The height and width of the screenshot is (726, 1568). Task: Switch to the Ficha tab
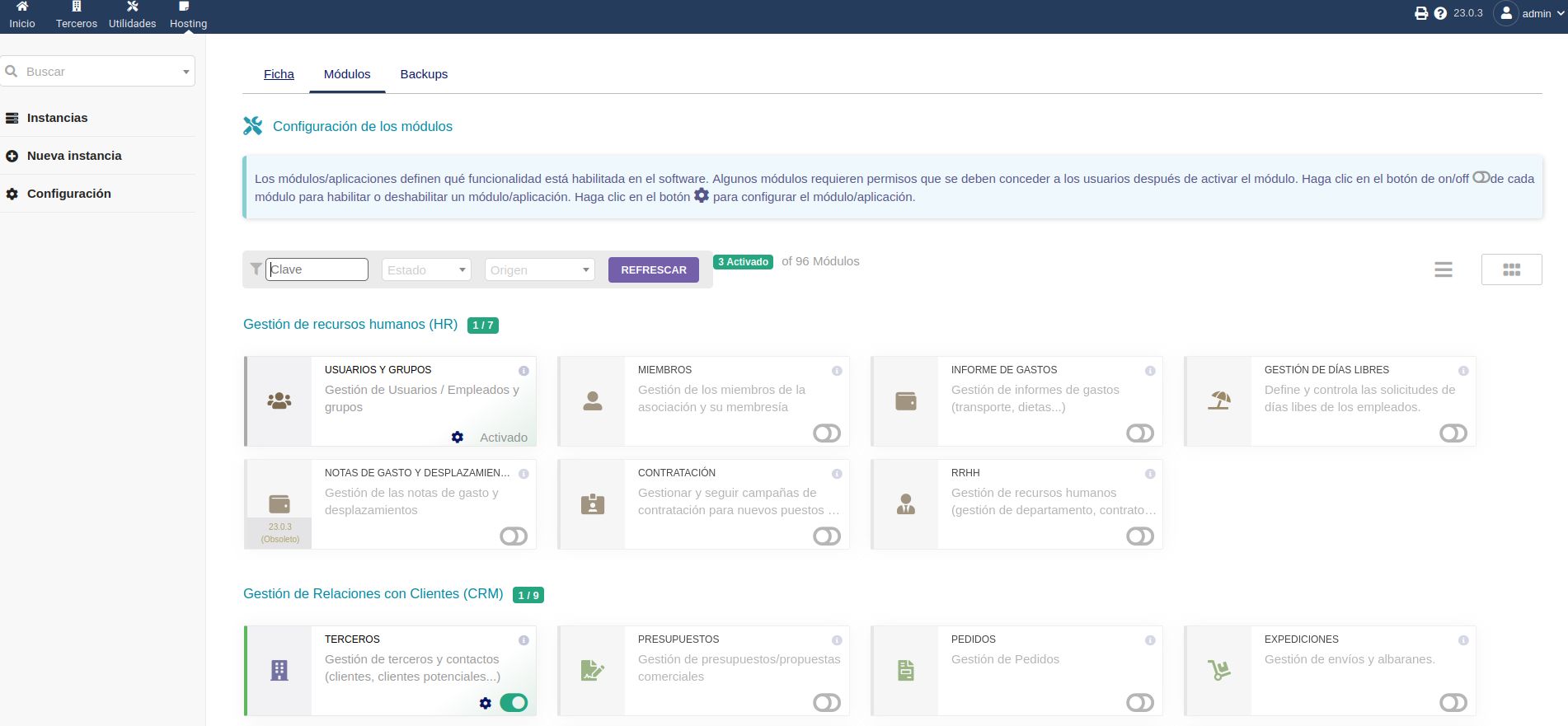click(x=279, y=74)
